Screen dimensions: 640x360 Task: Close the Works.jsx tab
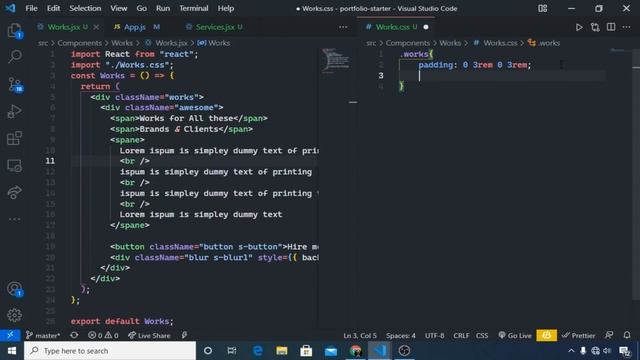(96, 27)
